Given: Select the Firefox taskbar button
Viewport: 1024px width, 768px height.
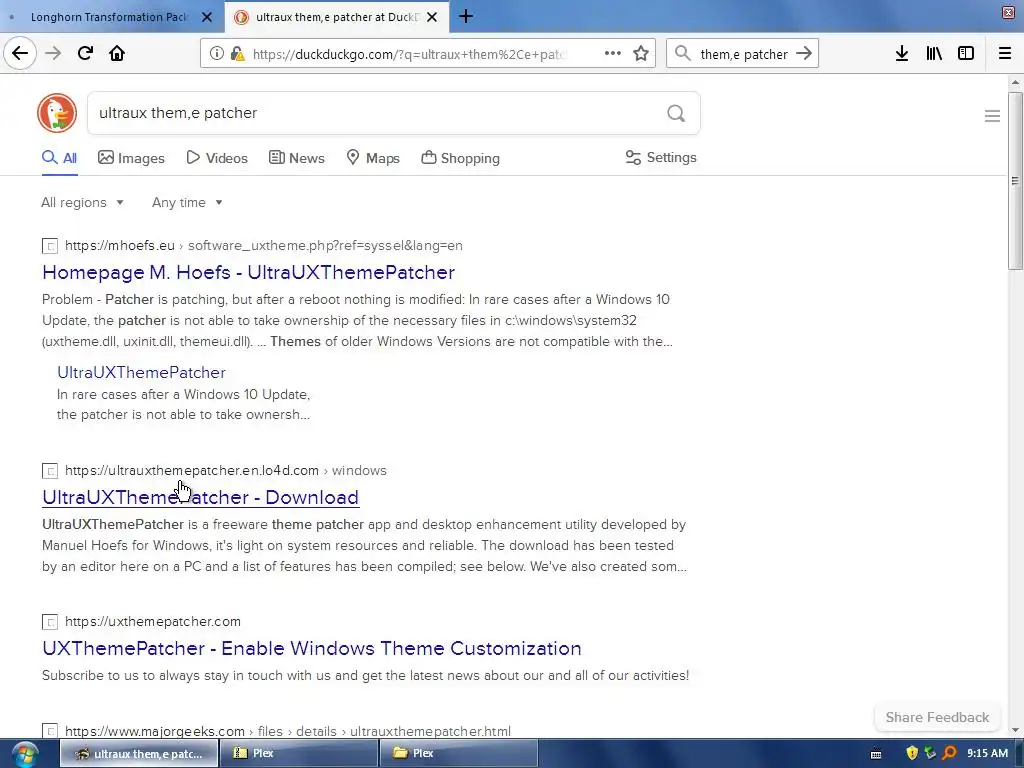Looking at the screenshot, I should pos(138,754).
